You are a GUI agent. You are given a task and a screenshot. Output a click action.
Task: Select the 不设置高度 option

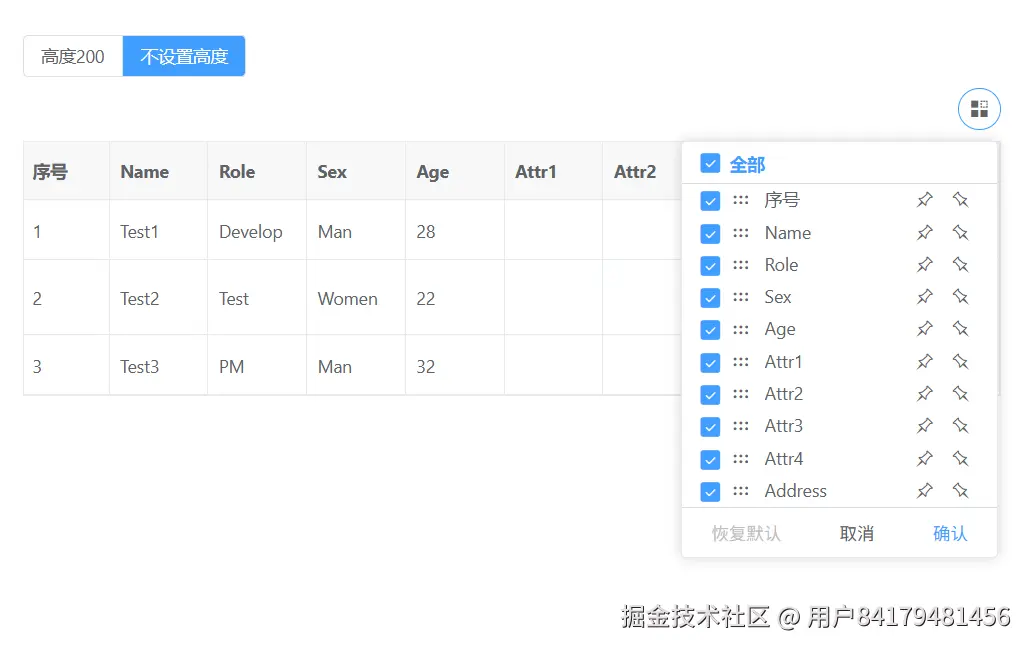184,57
